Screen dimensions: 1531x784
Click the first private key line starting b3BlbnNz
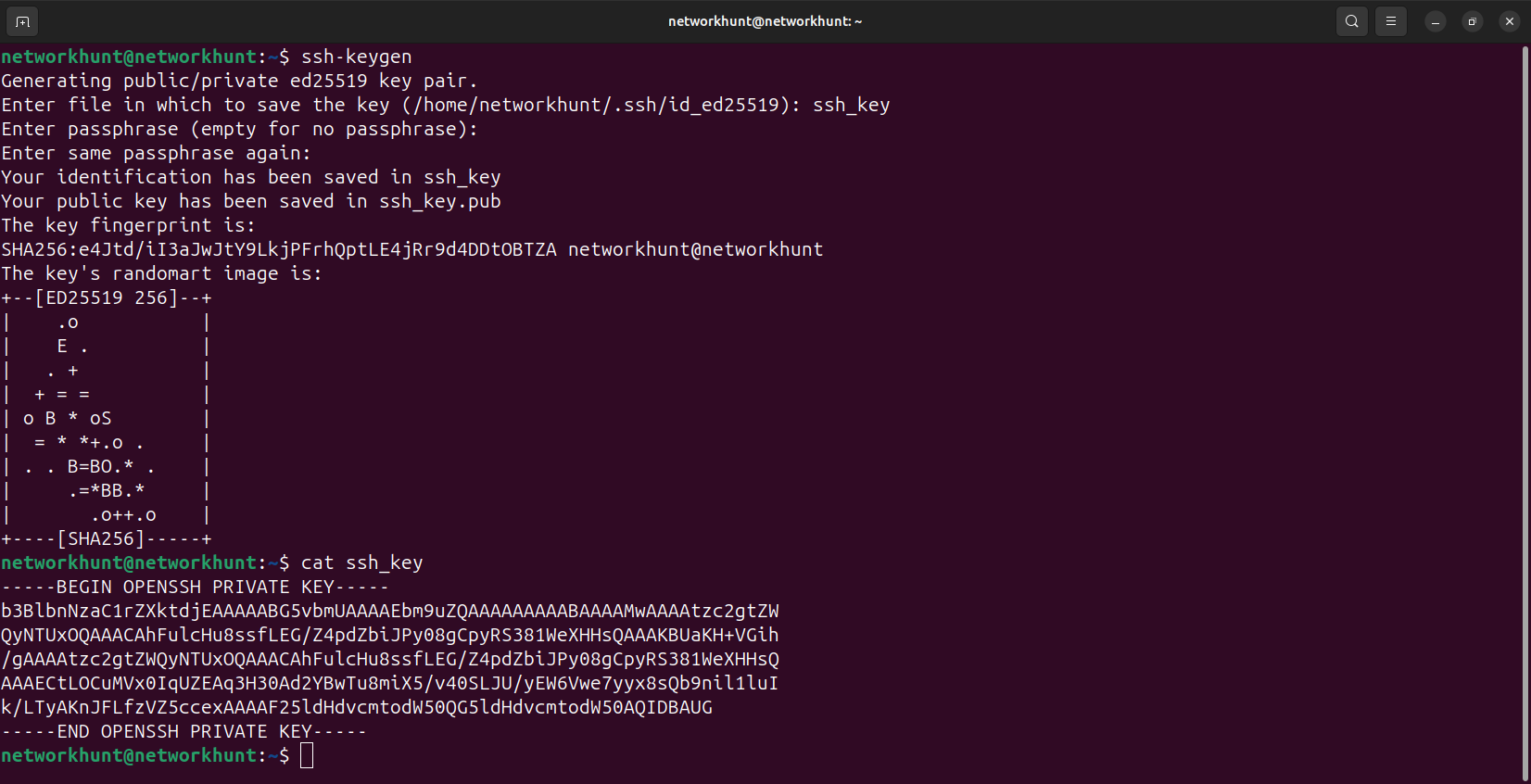(x=390, y=612)
